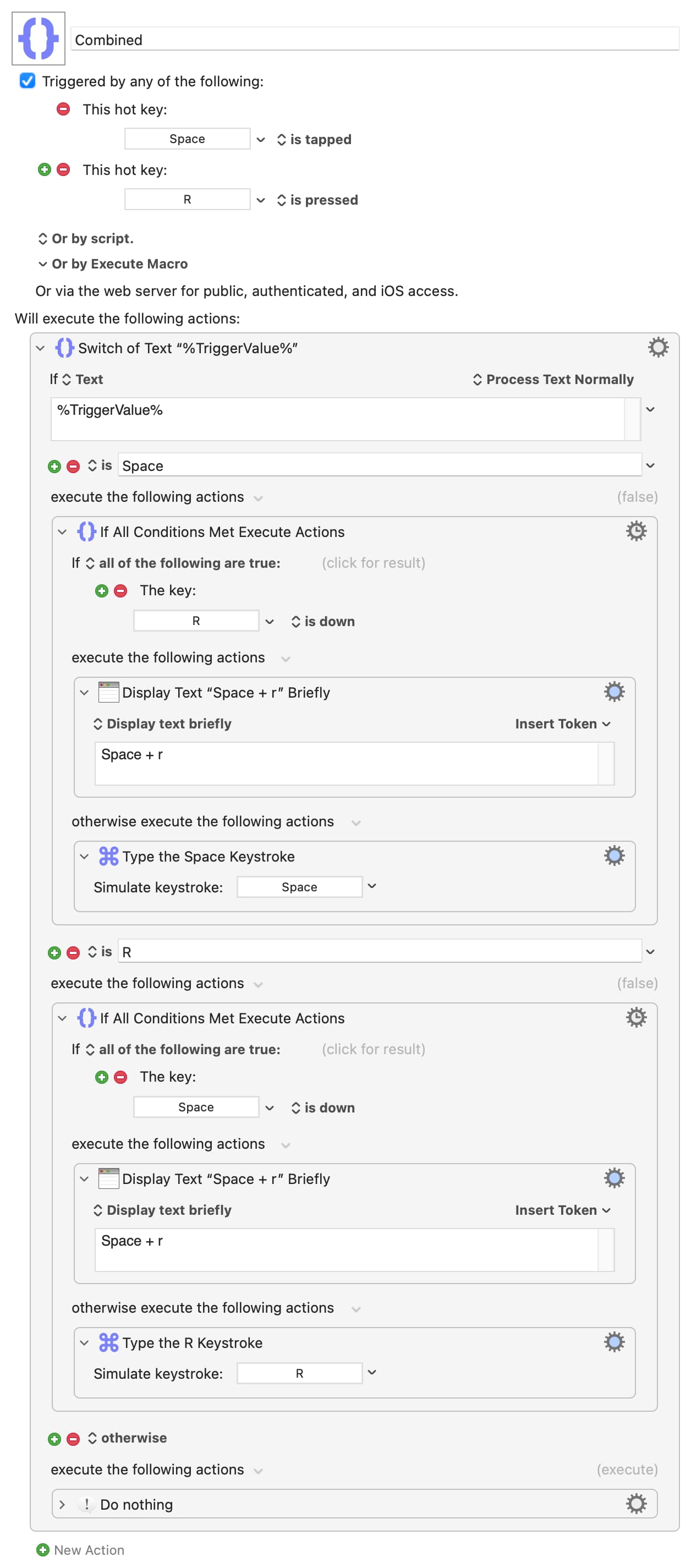Delete the 'is R' switch case with the red minus icon
Image resolution: width=691 pixels, height=1568 pixels.
coord(73,952)
